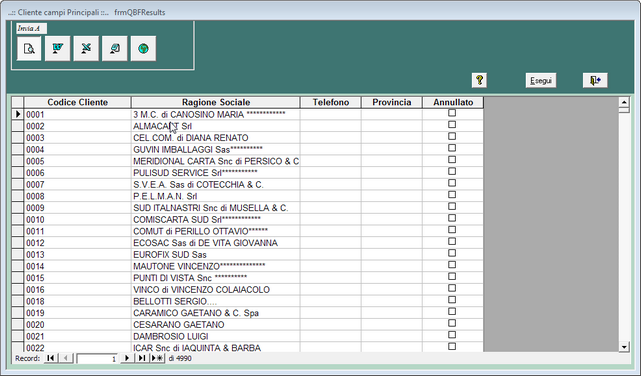Image resolution: width=641 pixels, height=376 pixels.
Task: Jump to last record
Action: (x=141, y=358)
